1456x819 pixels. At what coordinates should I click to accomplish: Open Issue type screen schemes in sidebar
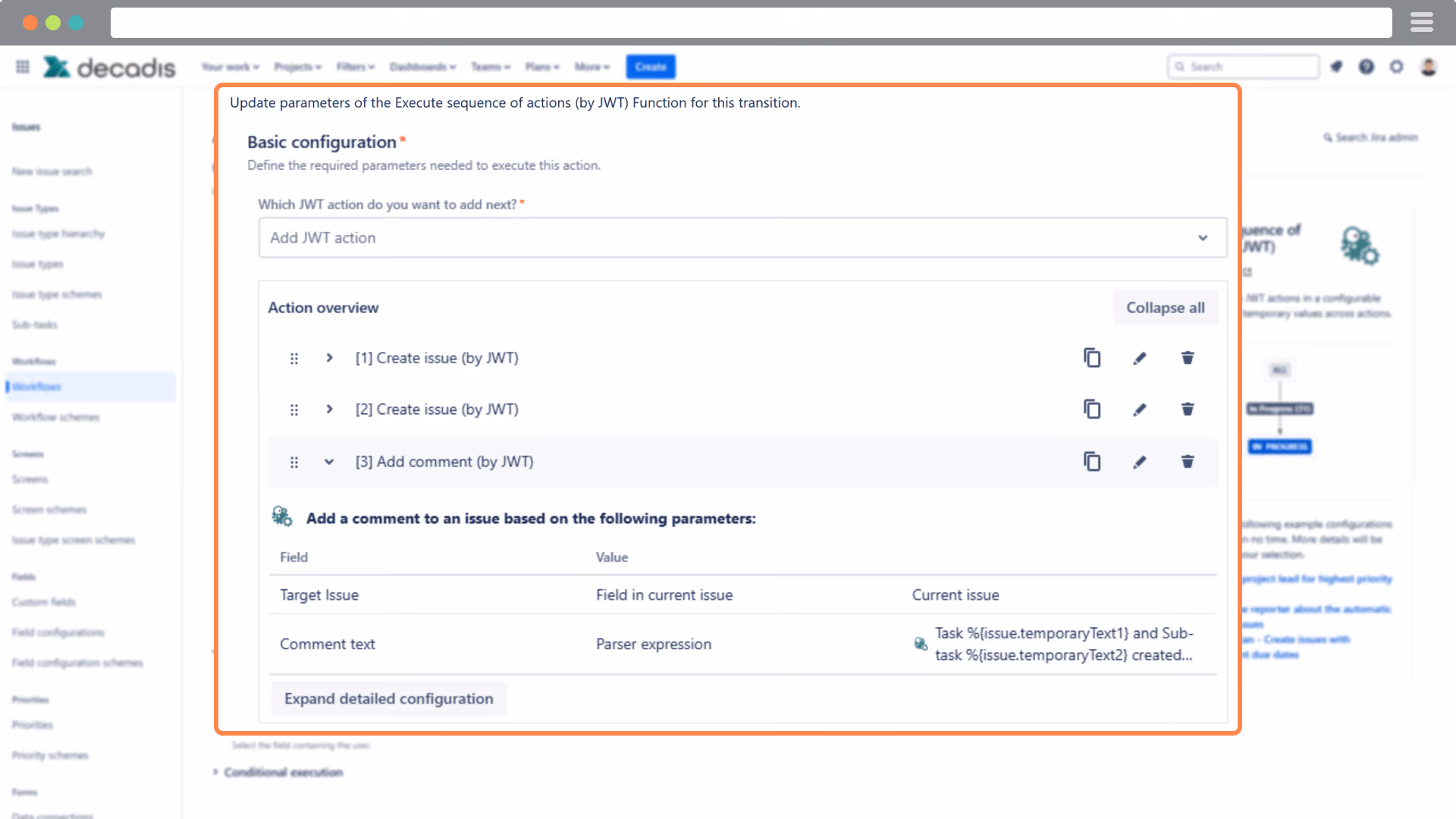pyautogui.click(x=74, y=540)
